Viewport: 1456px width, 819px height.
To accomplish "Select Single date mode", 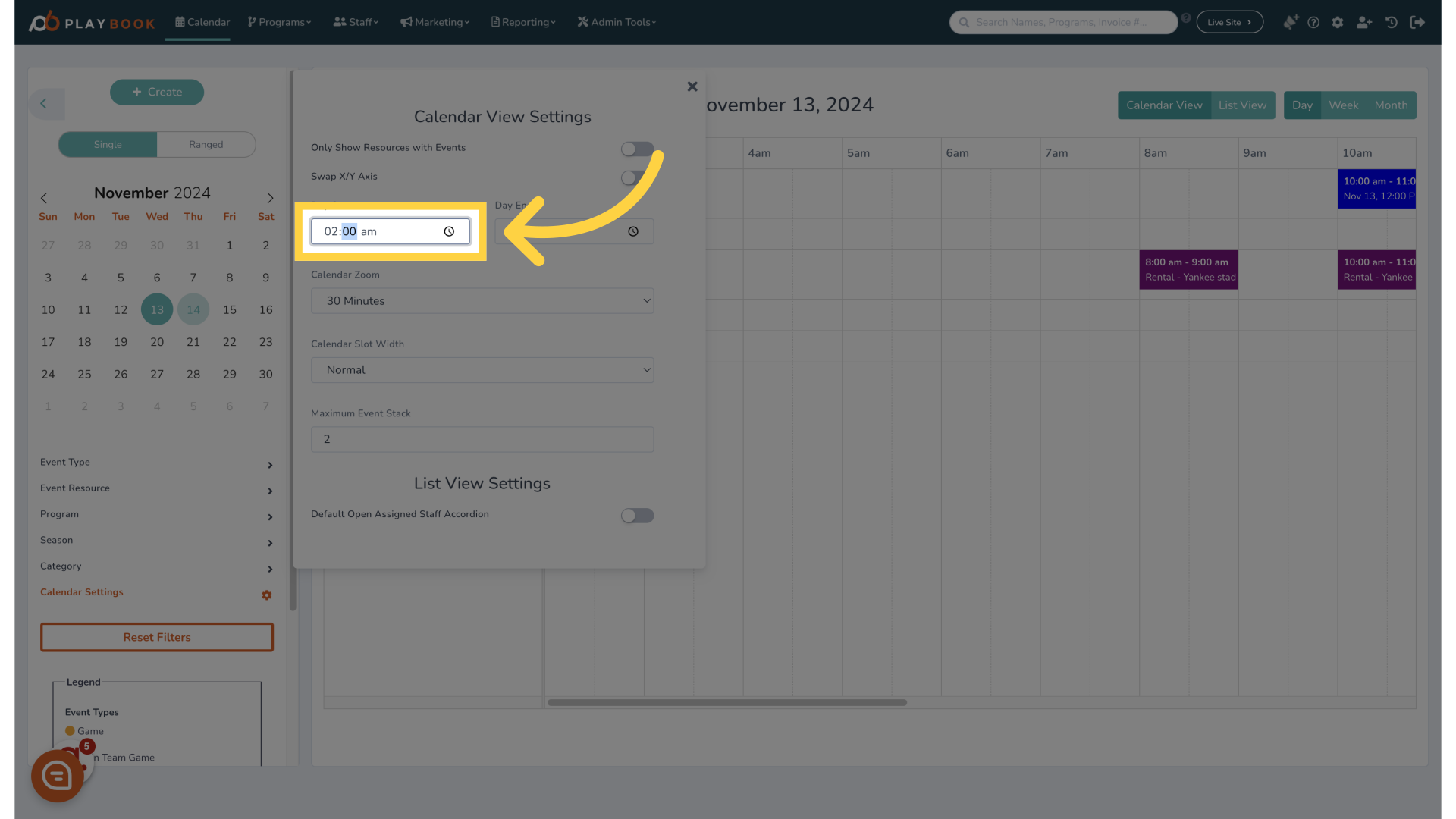I will 108,144.
